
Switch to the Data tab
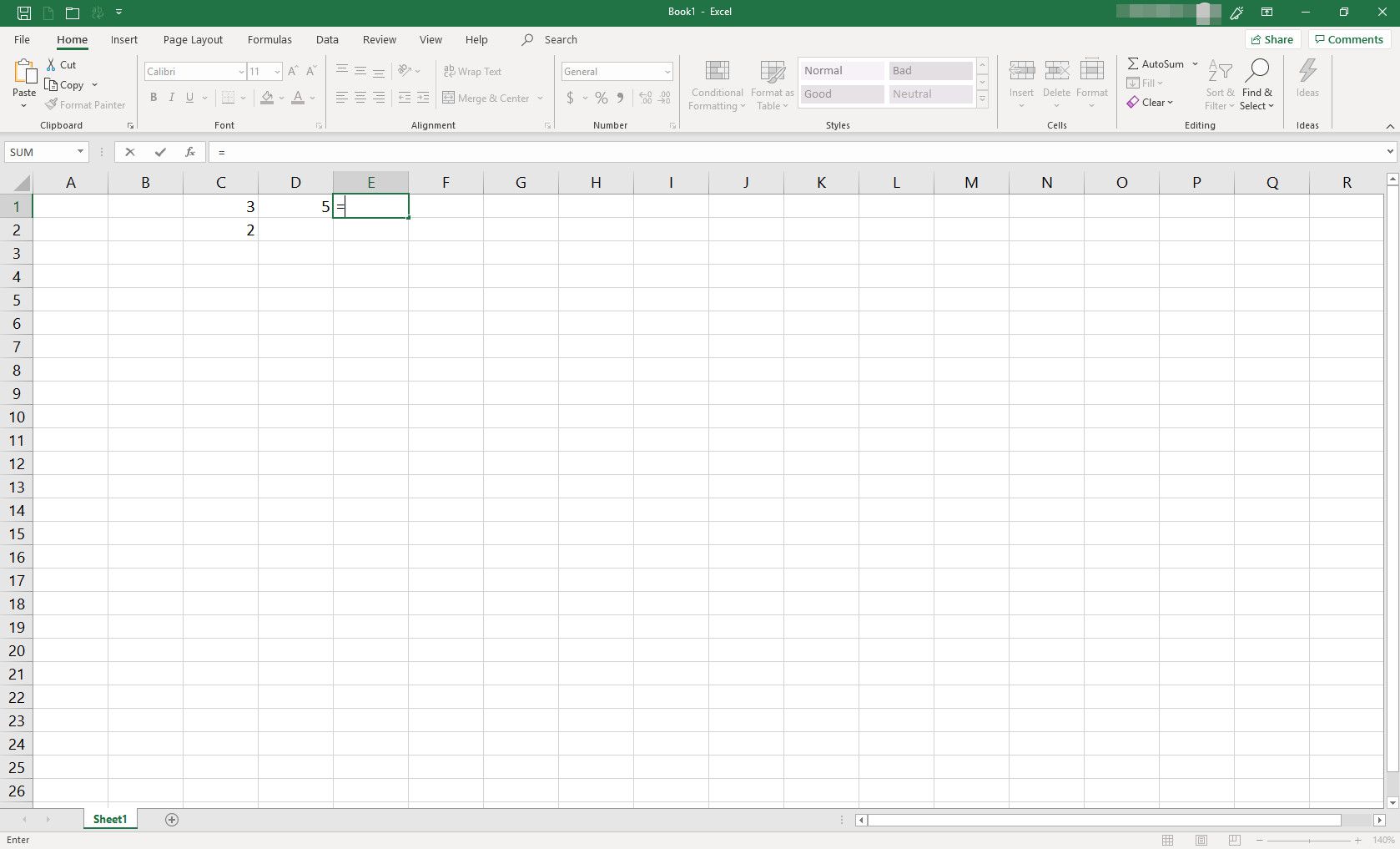tap(327, 39)
